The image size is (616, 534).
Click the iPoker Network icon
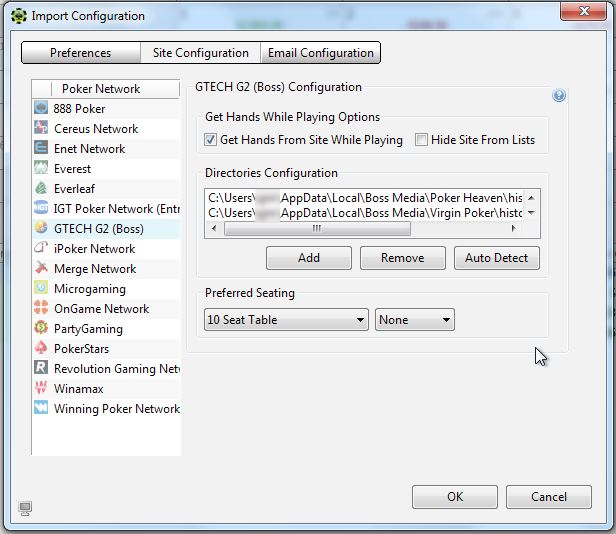tap(41, 248)
